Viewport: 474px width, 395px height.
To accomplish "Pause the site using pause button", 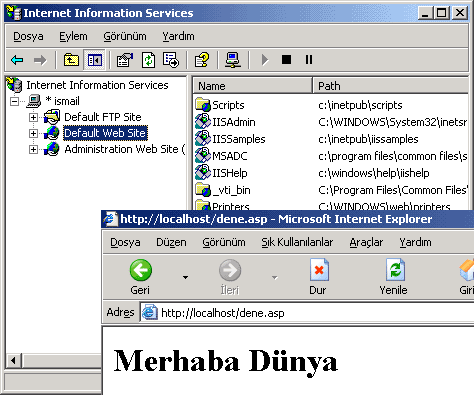I will (309, 60).
